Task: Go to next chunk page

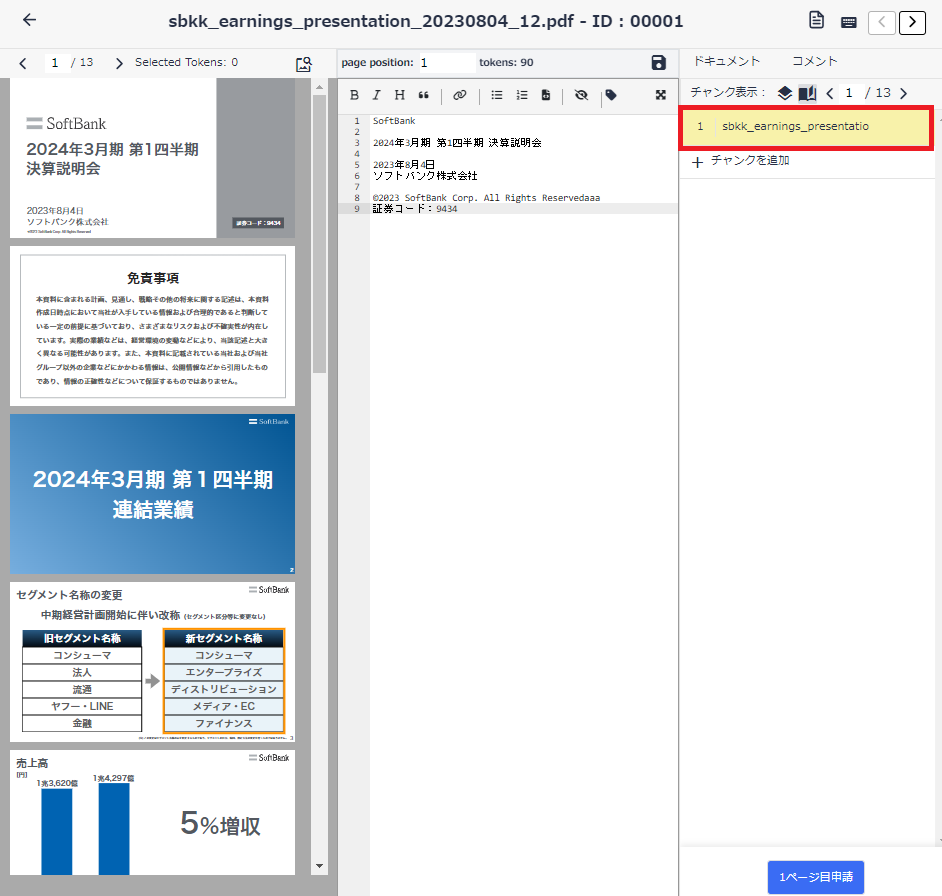Action: point(903,93)
